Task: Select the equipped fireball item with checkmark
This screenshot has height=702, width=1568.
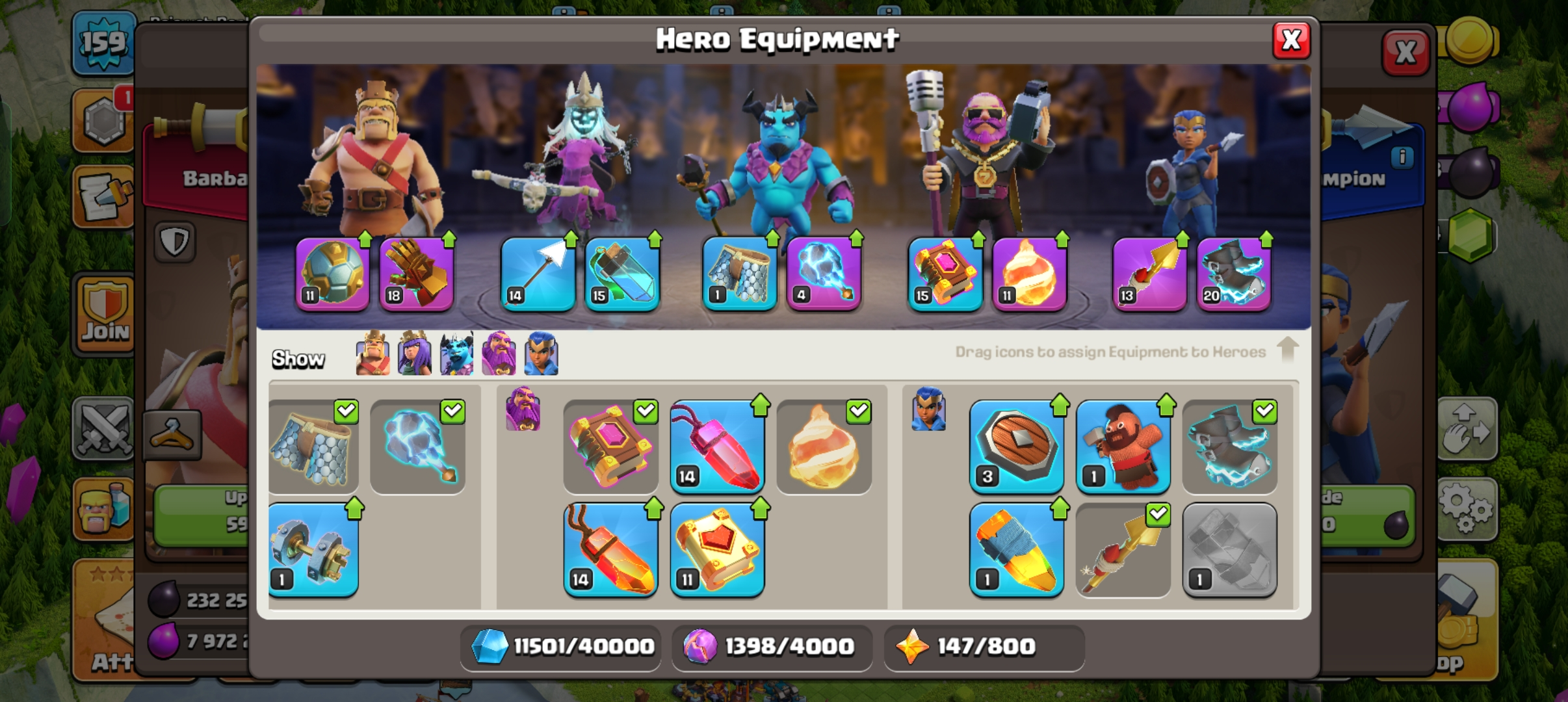Action: point(824,447)
